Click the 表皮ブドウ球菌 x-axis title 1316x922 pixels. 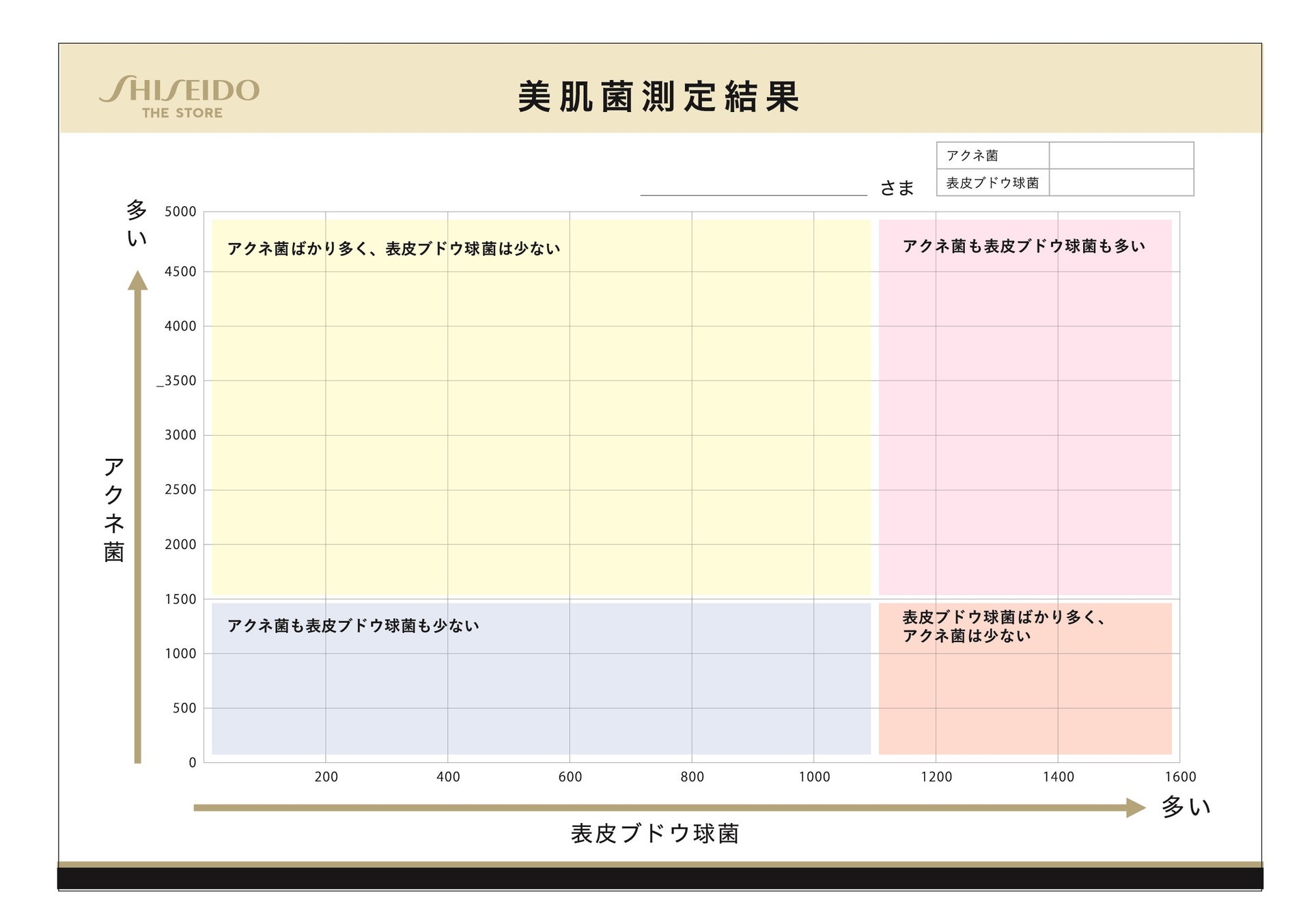tap(655, 834)
